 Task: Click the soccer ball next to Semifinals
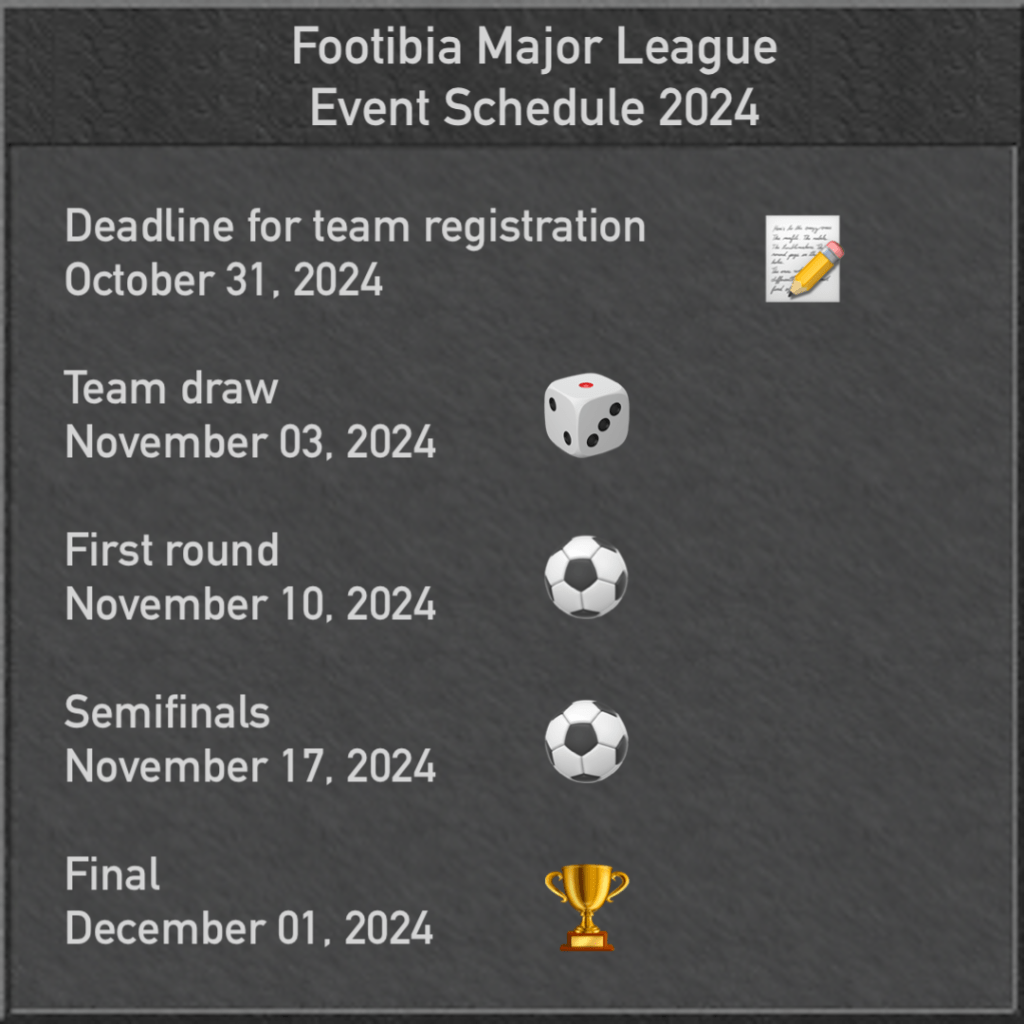coord(586,740)
